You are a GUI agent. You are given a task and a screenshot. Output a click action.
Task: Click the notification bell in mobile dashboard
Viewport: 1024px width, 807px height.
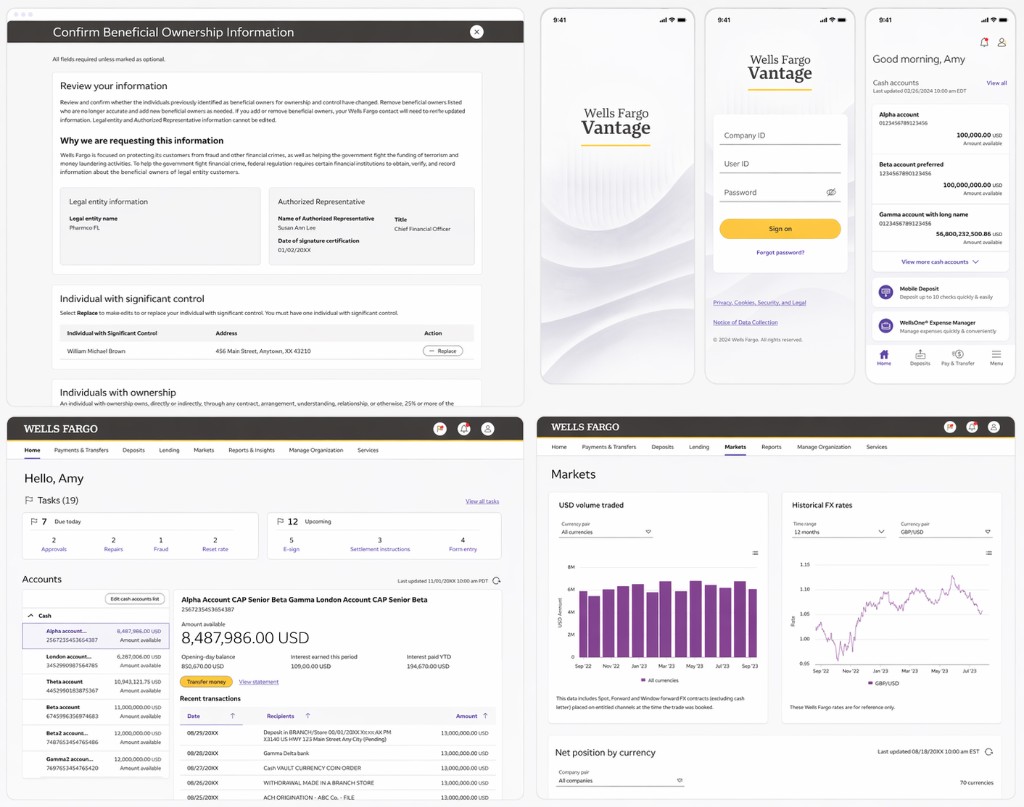[x=984, y=42]
